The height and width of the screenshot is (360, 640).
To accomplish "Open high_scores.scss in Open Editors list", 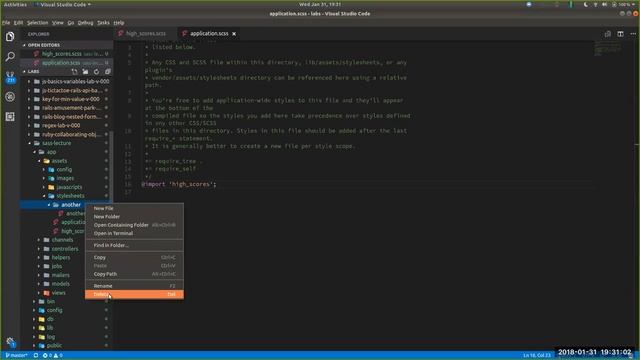I will tap(67, 54).
